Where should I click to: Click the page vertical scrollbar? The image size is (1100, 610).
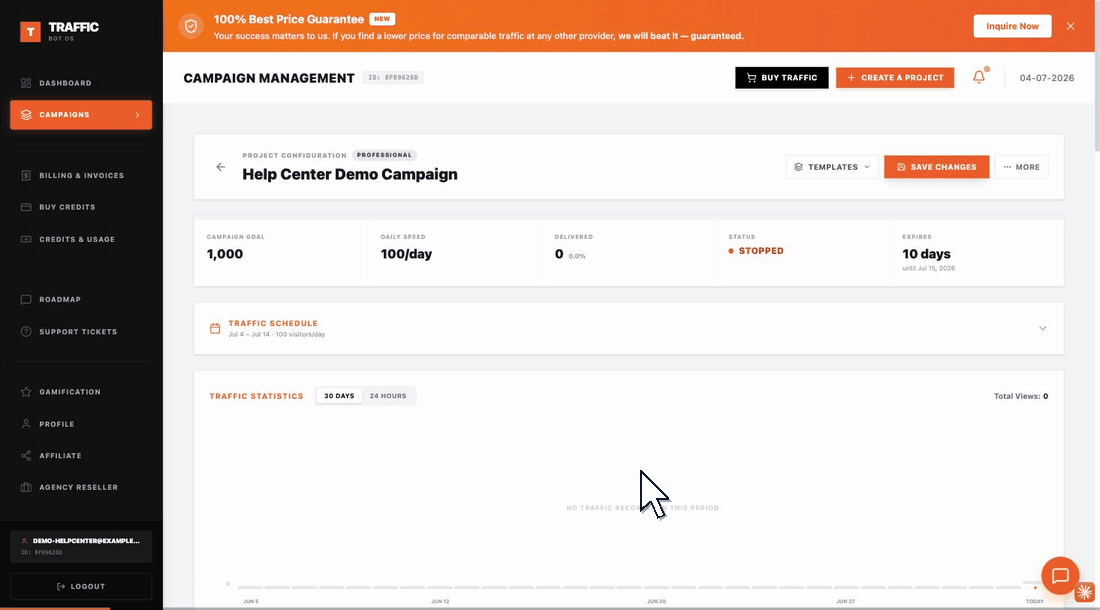coord(1096,76)
